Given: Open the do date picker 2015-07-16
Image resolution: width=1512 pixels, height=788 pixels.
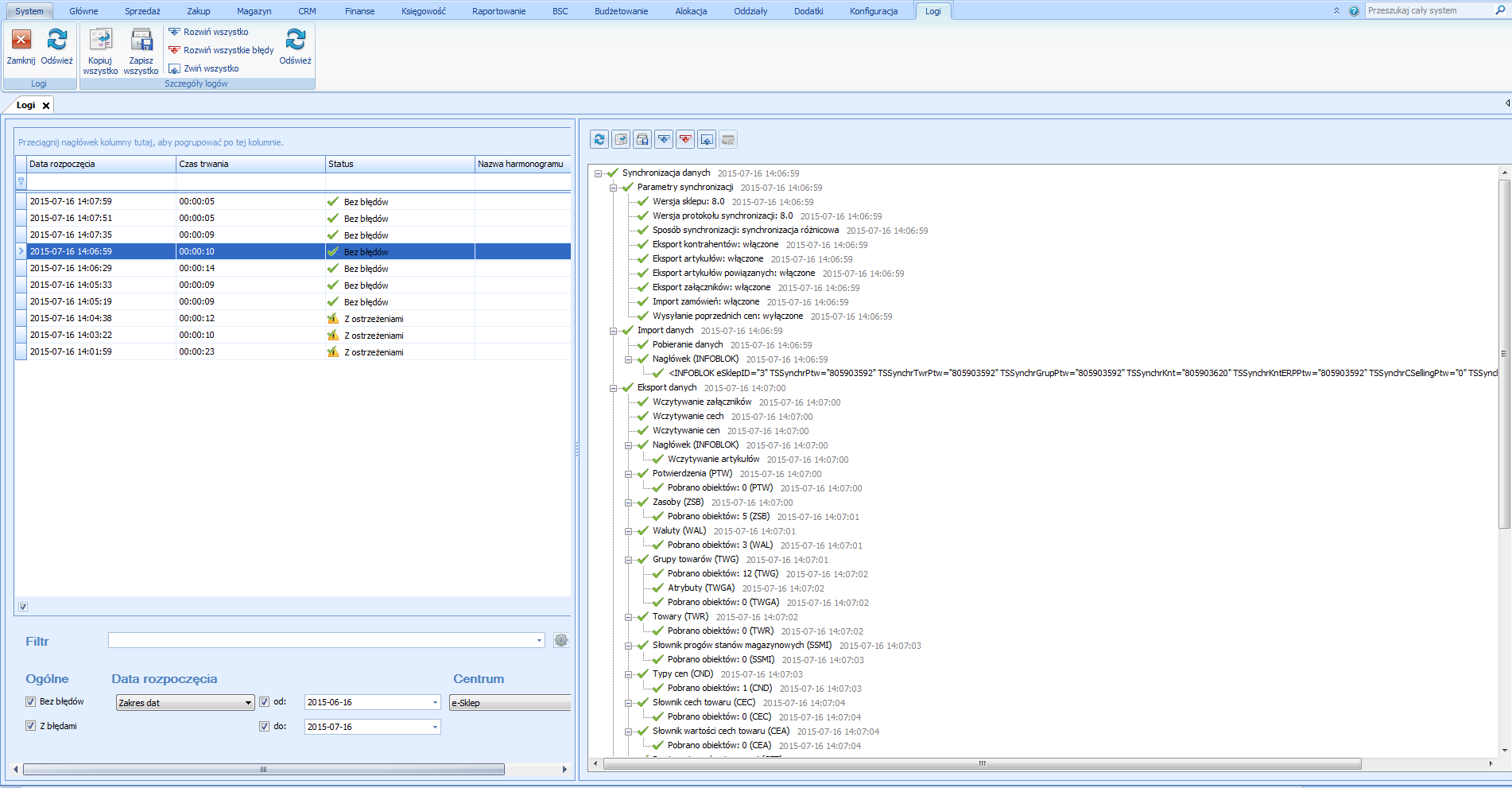Looking at the screenshot, I should 435,728.
